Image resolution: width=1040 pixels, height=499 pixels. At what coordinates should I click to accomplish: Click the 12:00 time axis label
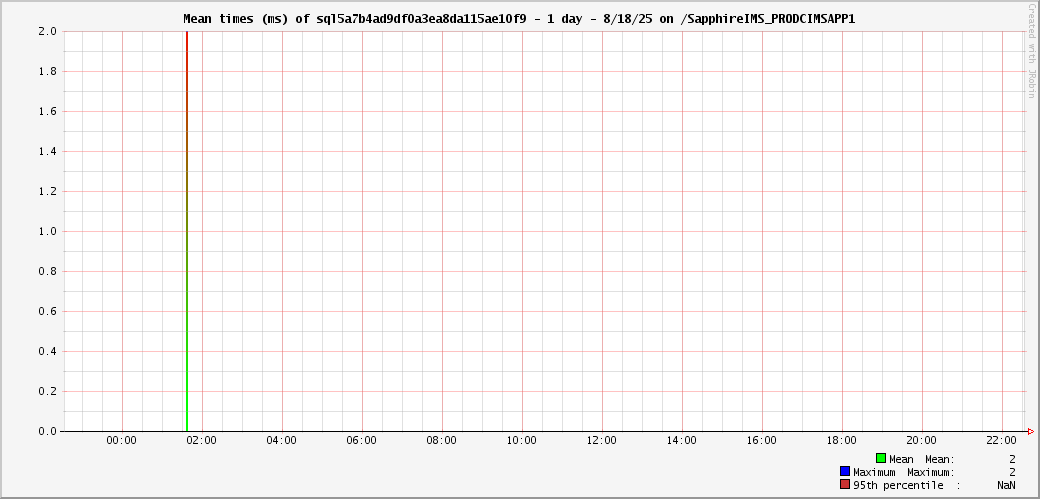point(602,440)
